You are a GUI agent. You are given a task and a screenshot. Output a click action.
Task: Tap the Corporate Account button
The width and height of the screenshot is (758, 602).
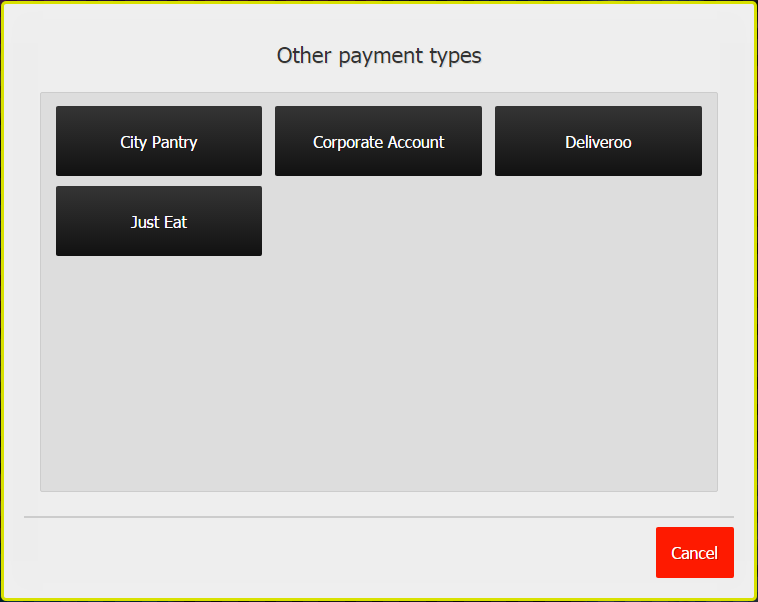coord(378,141)
